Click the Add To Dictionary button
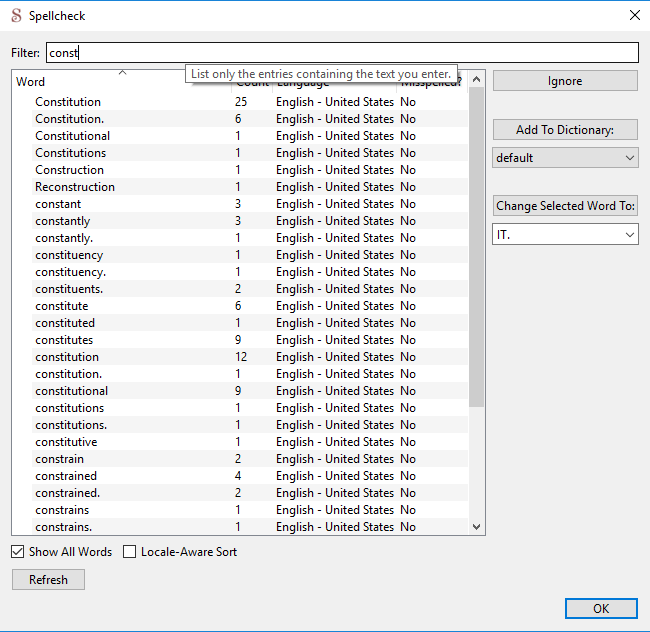 [565, 130]
